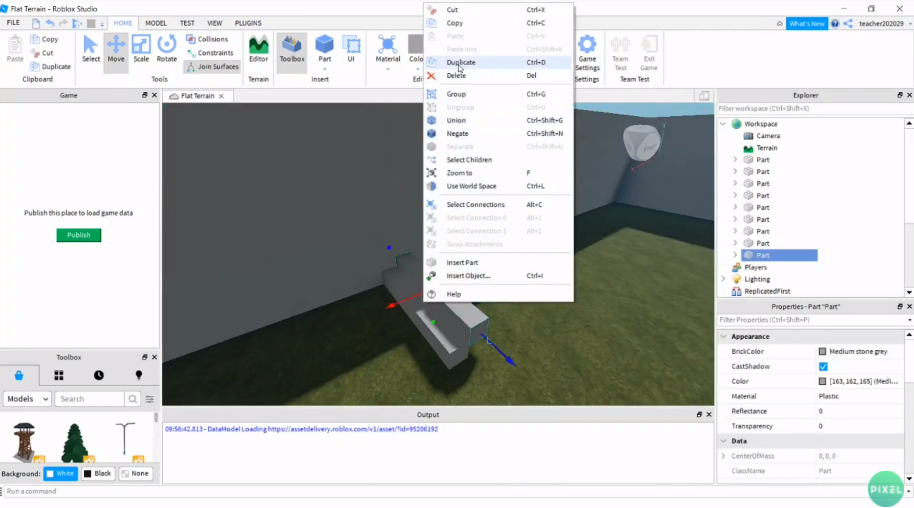Open the Material dropdown arrow
914x508 pixels.
[388, 69]
